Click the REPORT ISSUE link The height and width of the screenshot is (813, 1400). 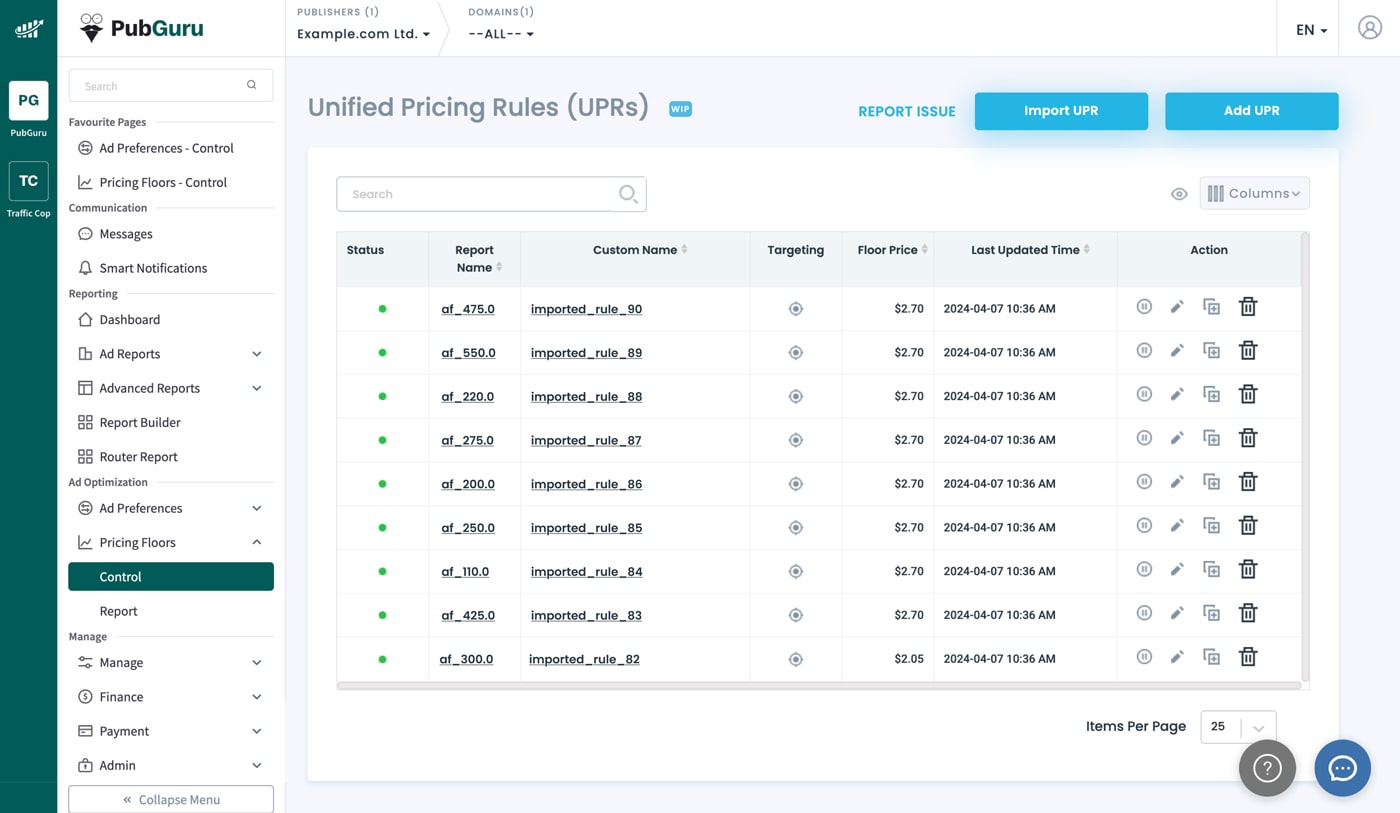coord(907,112)
